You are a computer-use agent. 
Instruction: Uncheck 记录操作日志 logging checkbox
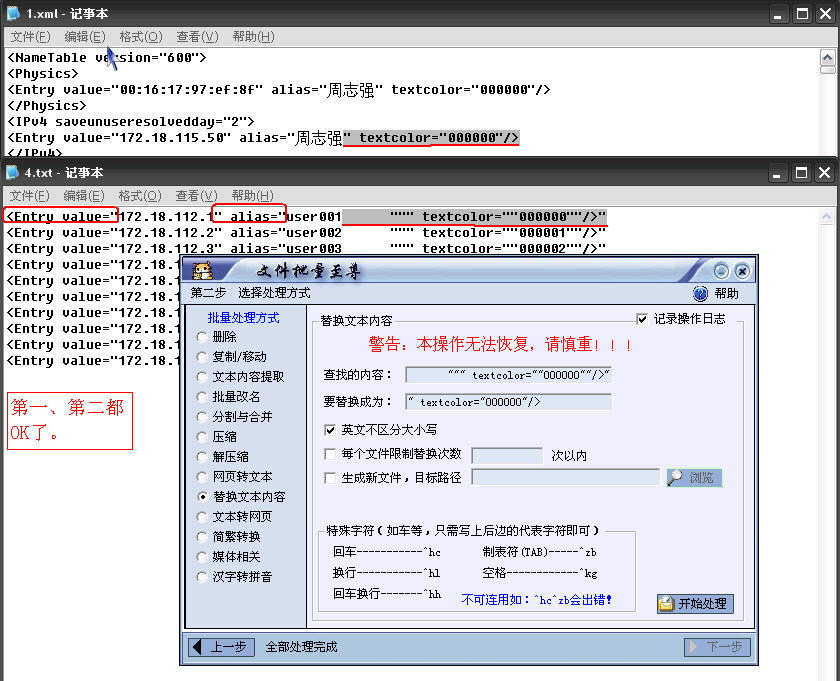[x=642, y=318]
